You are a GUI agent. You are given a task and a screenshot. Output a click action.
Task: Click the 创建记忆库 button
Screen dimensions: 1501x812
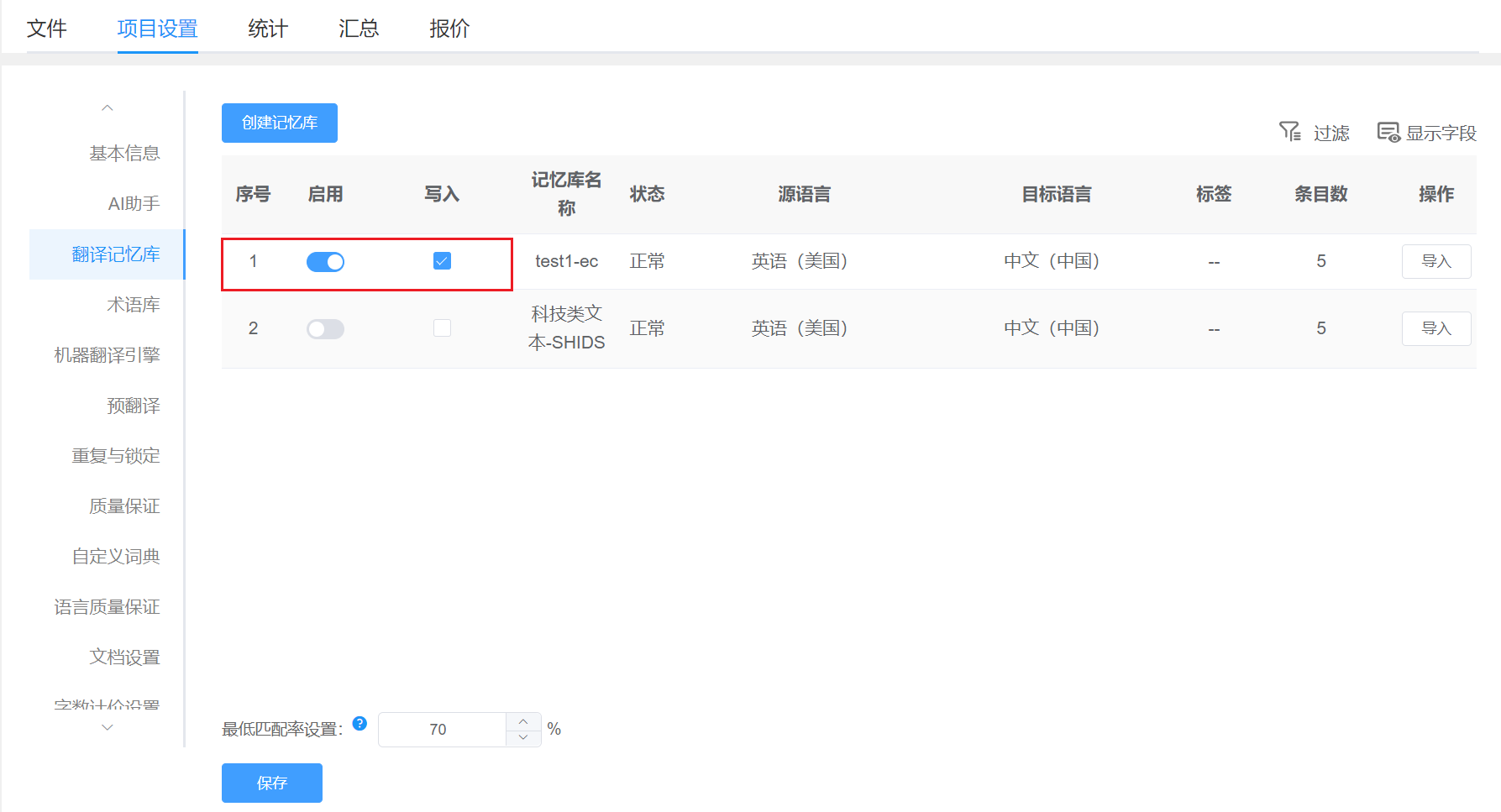[280, 123]
